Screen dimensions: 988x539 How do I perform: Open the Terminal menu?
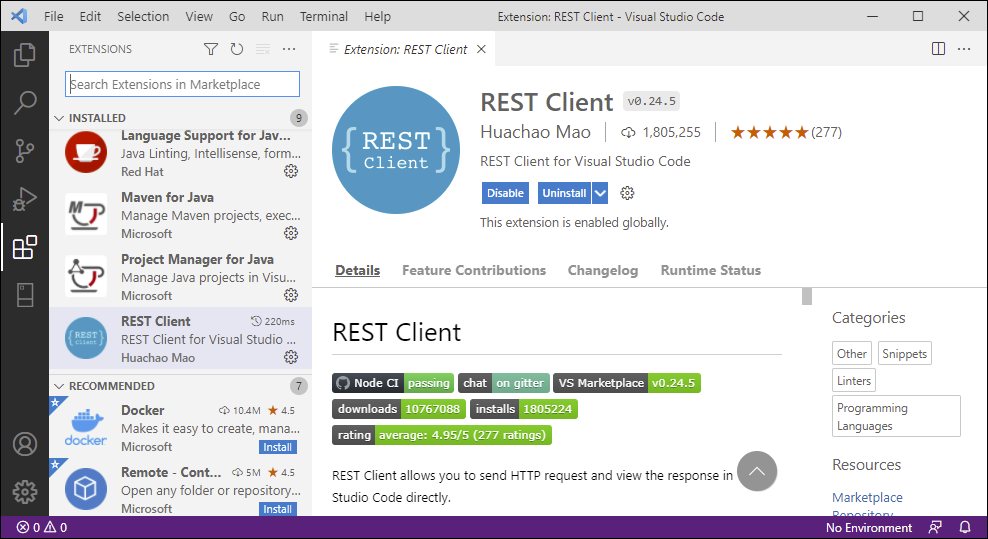coord(323,16)
